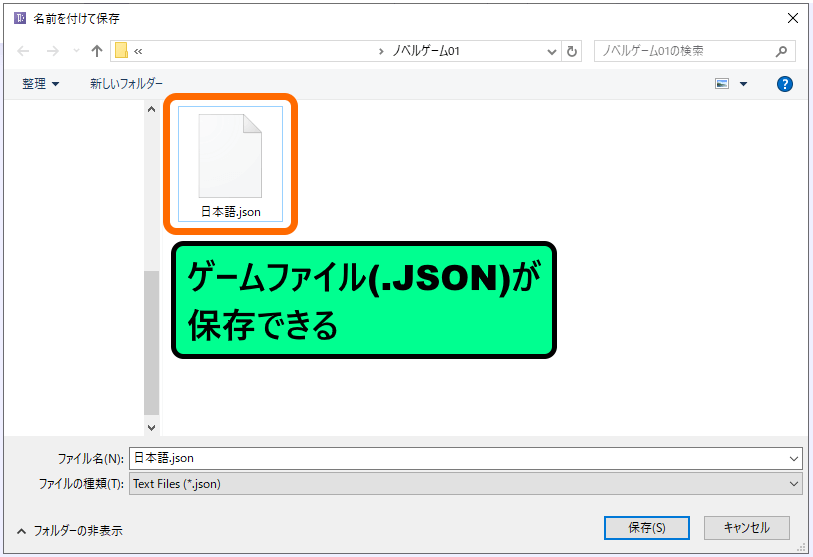Select the 日本語.json file thumbnail

231,162
